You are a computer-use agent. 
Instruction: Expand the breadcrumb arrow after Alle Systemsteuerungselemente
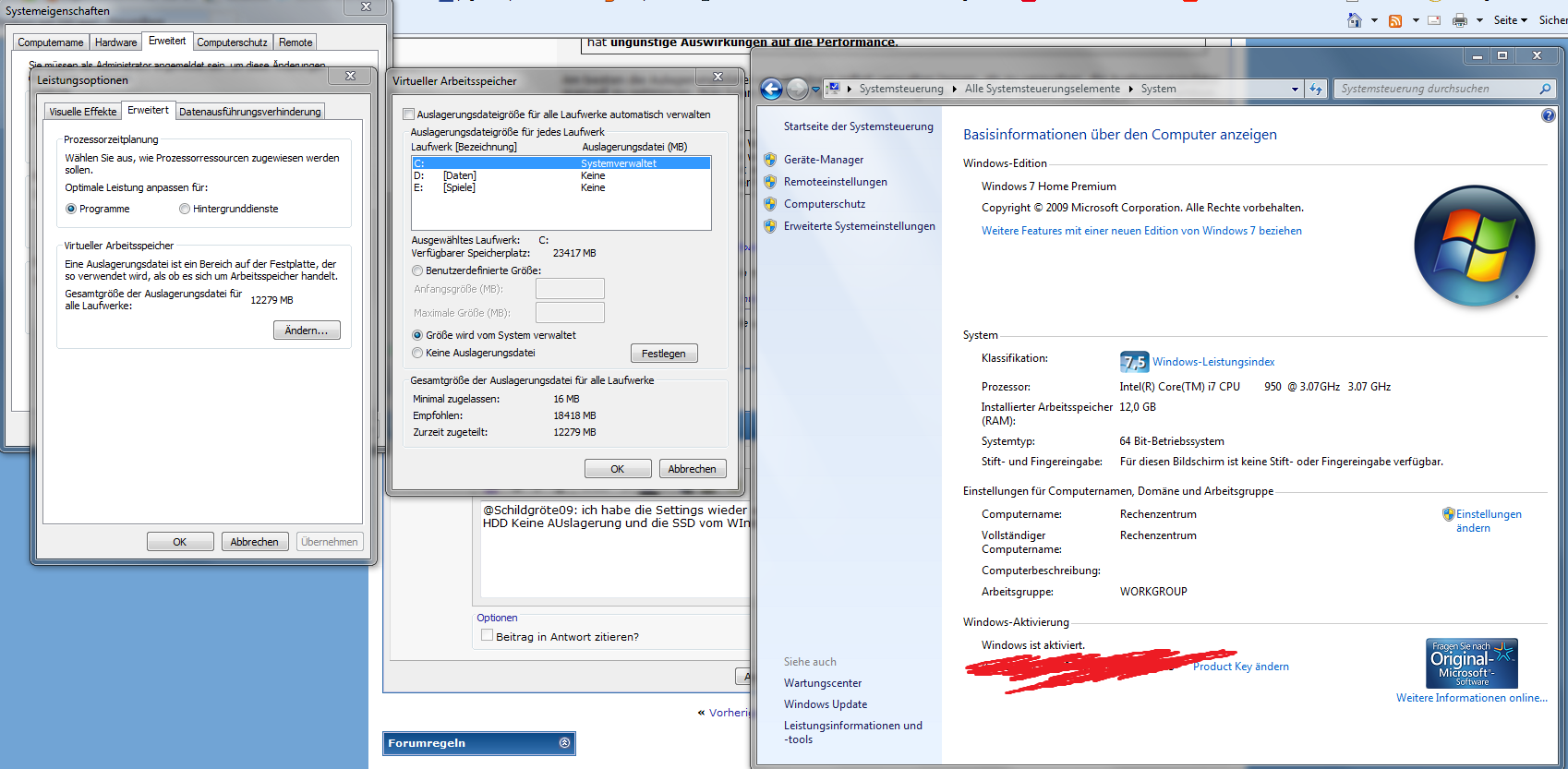[1130, 89]
